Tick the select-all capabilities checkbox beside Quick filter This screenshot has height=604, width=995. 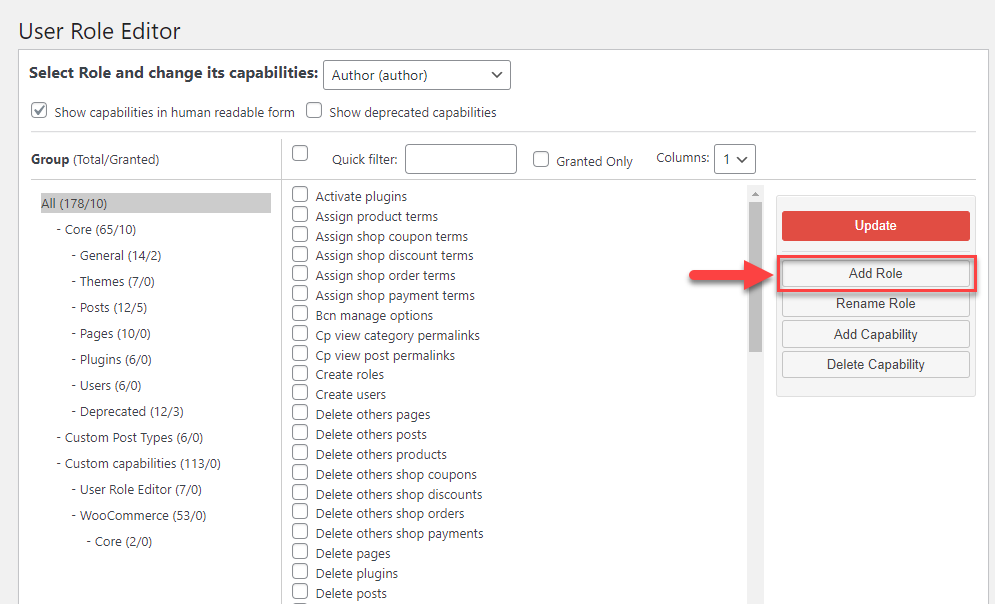300,153
